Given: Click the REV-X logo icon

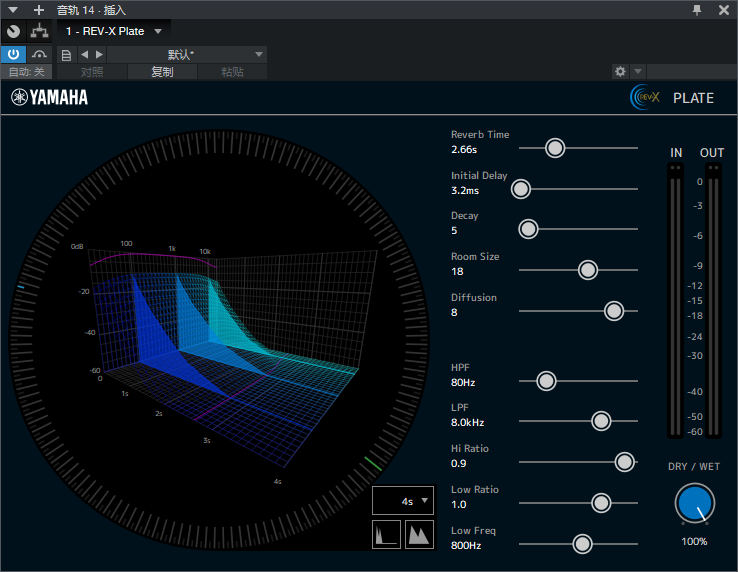Looking at the screenshot, I should click(x=645, y=97).
